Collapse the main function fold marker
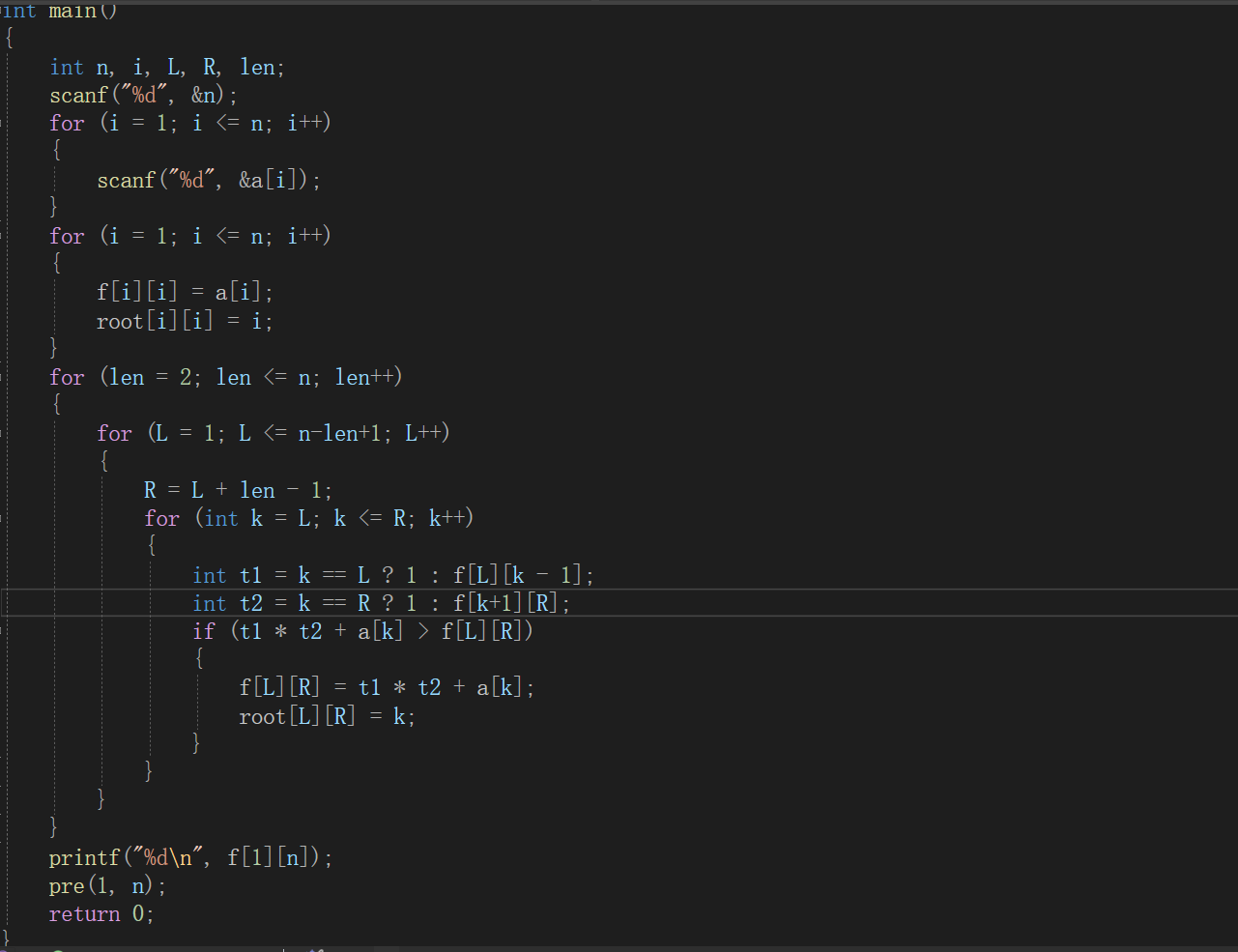This screenshot has width=1238, height=952. (3, 11)
